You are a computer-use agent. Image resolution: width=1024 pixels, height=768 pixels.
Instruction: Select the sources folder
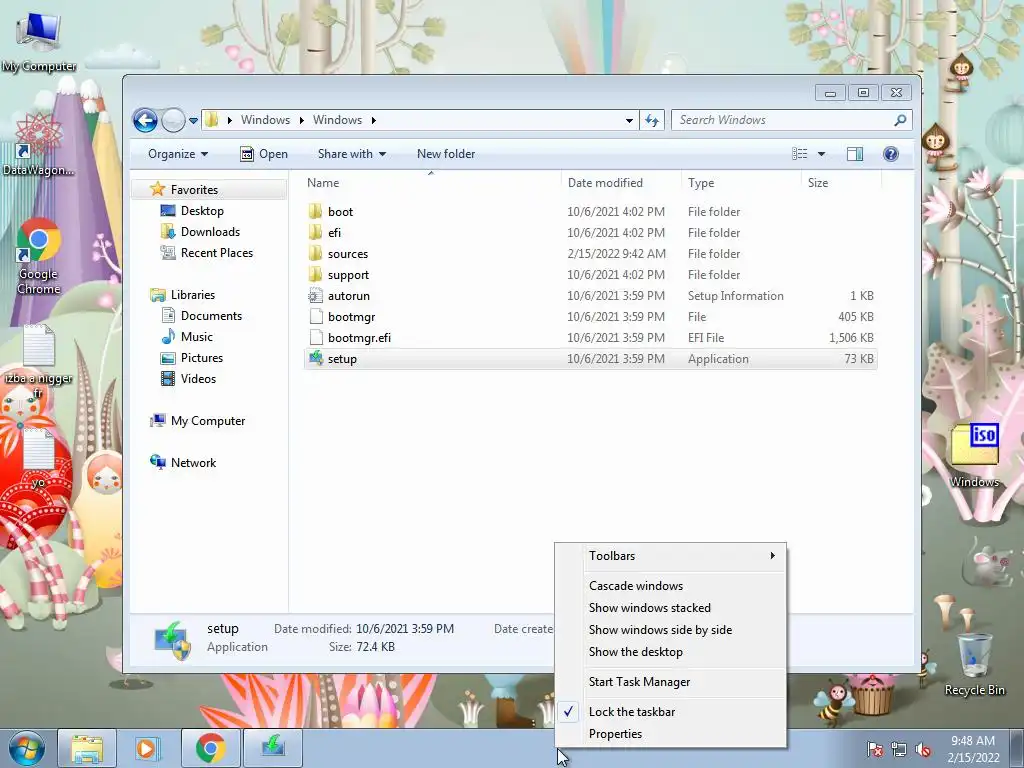[348, 253]
